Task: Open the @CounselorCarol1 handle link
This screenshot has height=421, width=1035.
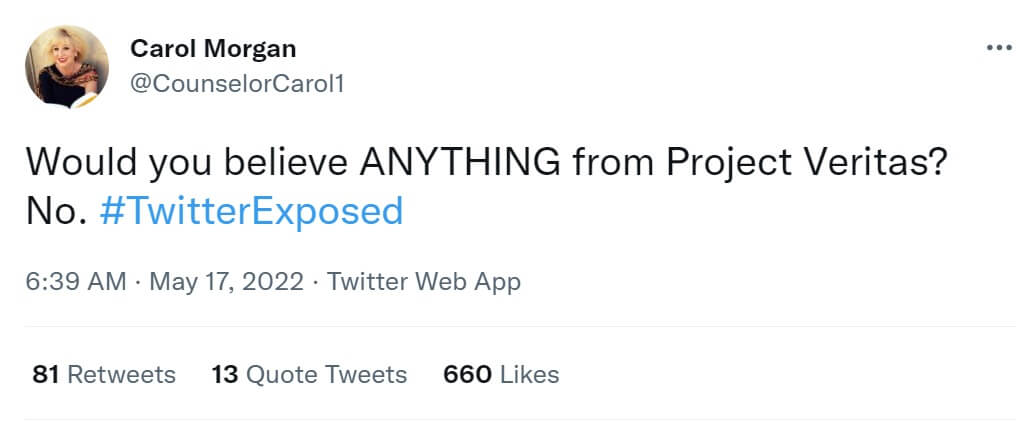Action: (x=237, y=84)
